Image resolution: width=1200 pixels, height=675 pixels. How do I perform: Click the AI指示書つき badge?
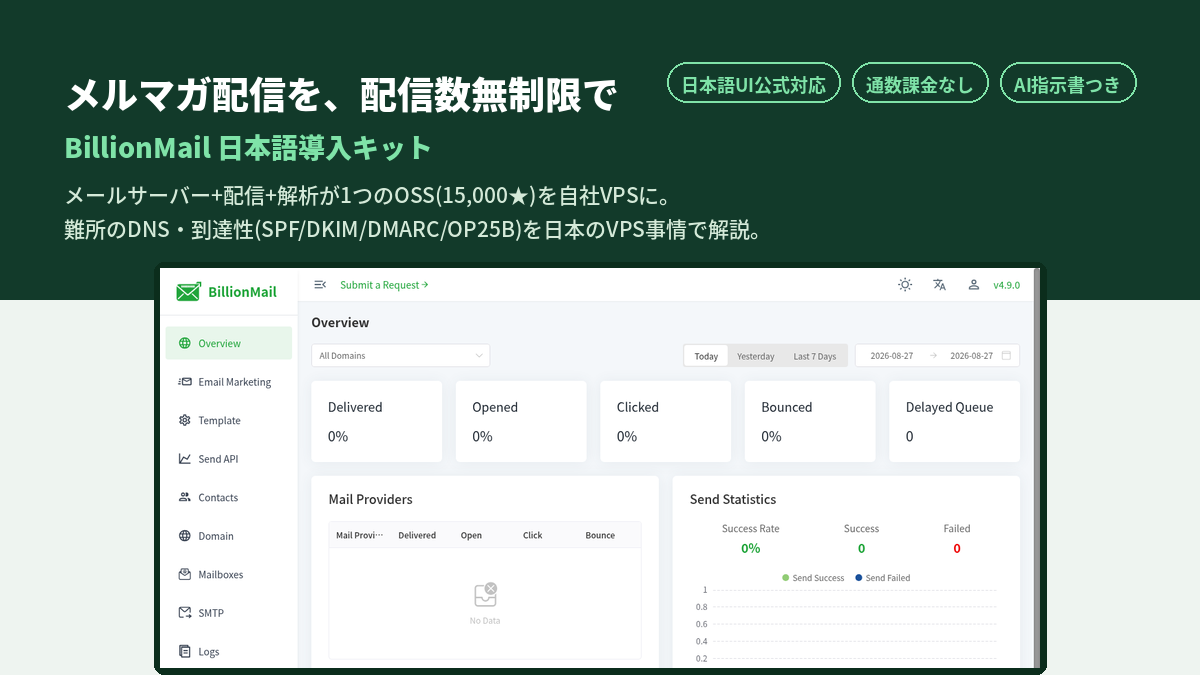[x=1068, y=84]
